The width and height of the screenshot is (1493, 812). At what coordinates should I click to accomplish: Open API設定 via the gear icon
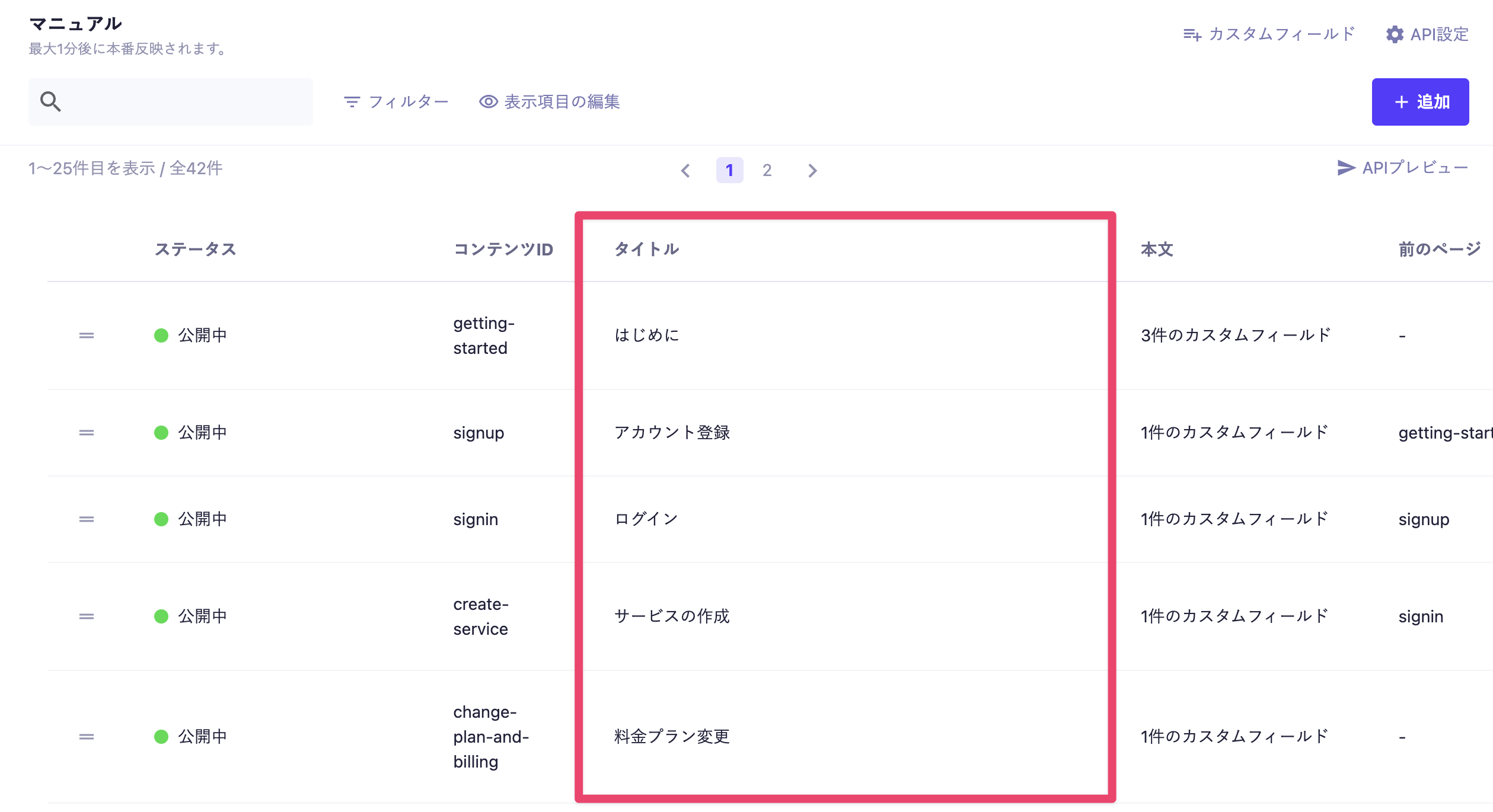(1395, 34)
